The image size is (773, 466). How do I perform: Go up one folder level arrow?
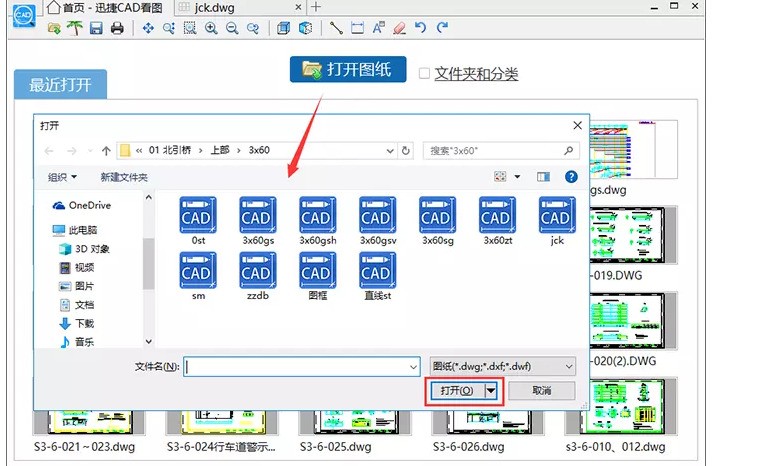(x=106, y=150)
